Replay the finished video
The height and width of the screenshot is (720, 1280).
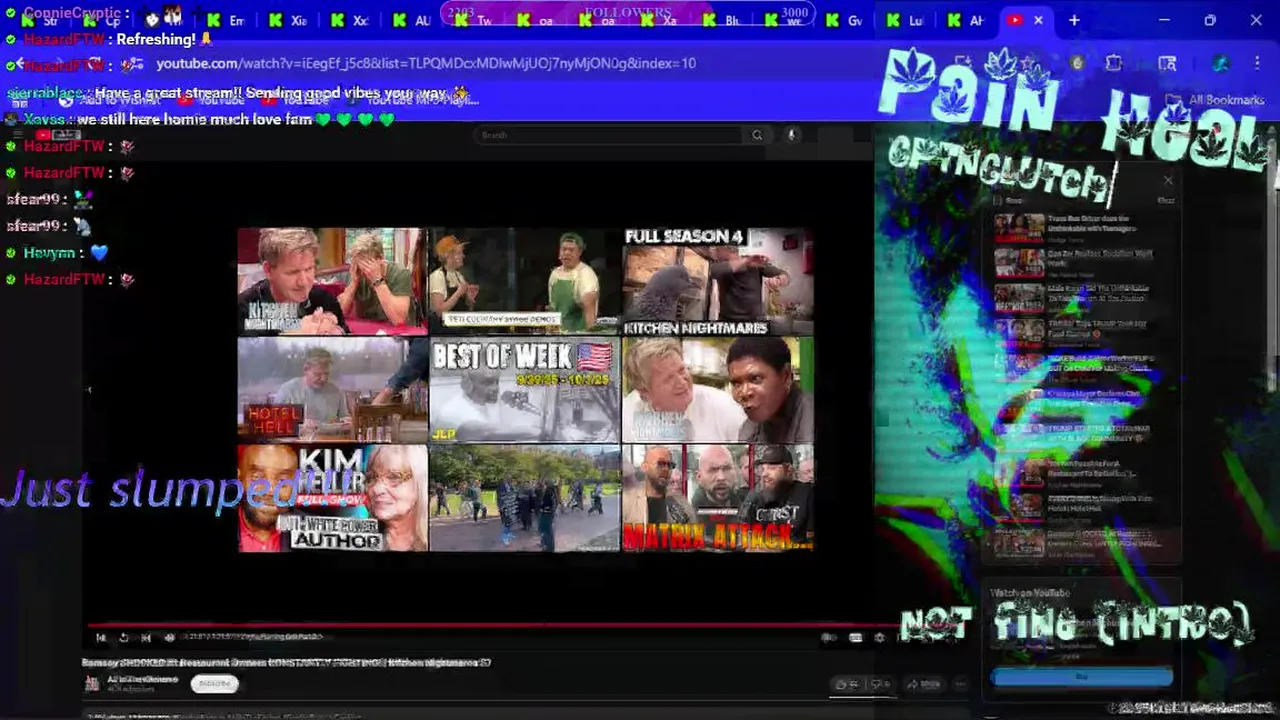point(123,637)
